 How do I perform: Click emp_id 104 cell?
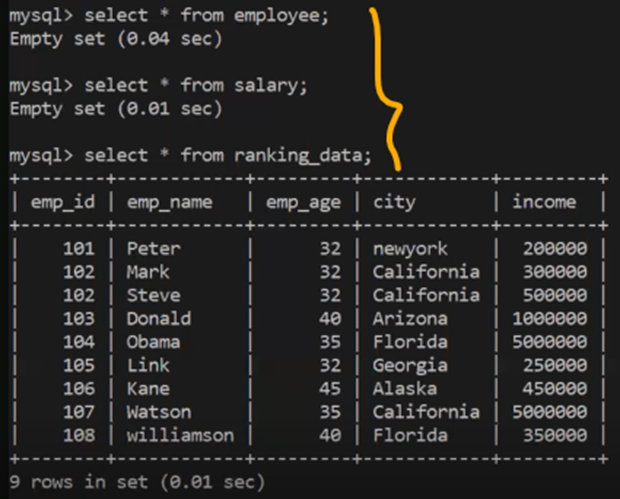coord(79,342)
